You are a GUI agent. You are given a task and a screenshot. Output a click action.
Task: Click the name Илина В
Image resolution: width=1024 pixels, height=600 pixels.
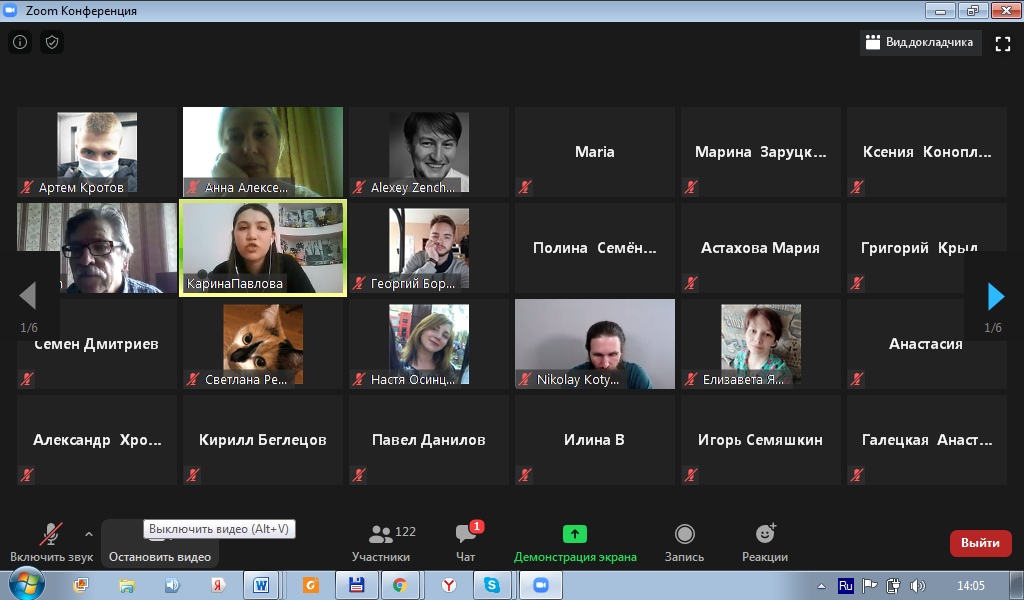pyautogui.click(x=594, y=440)
